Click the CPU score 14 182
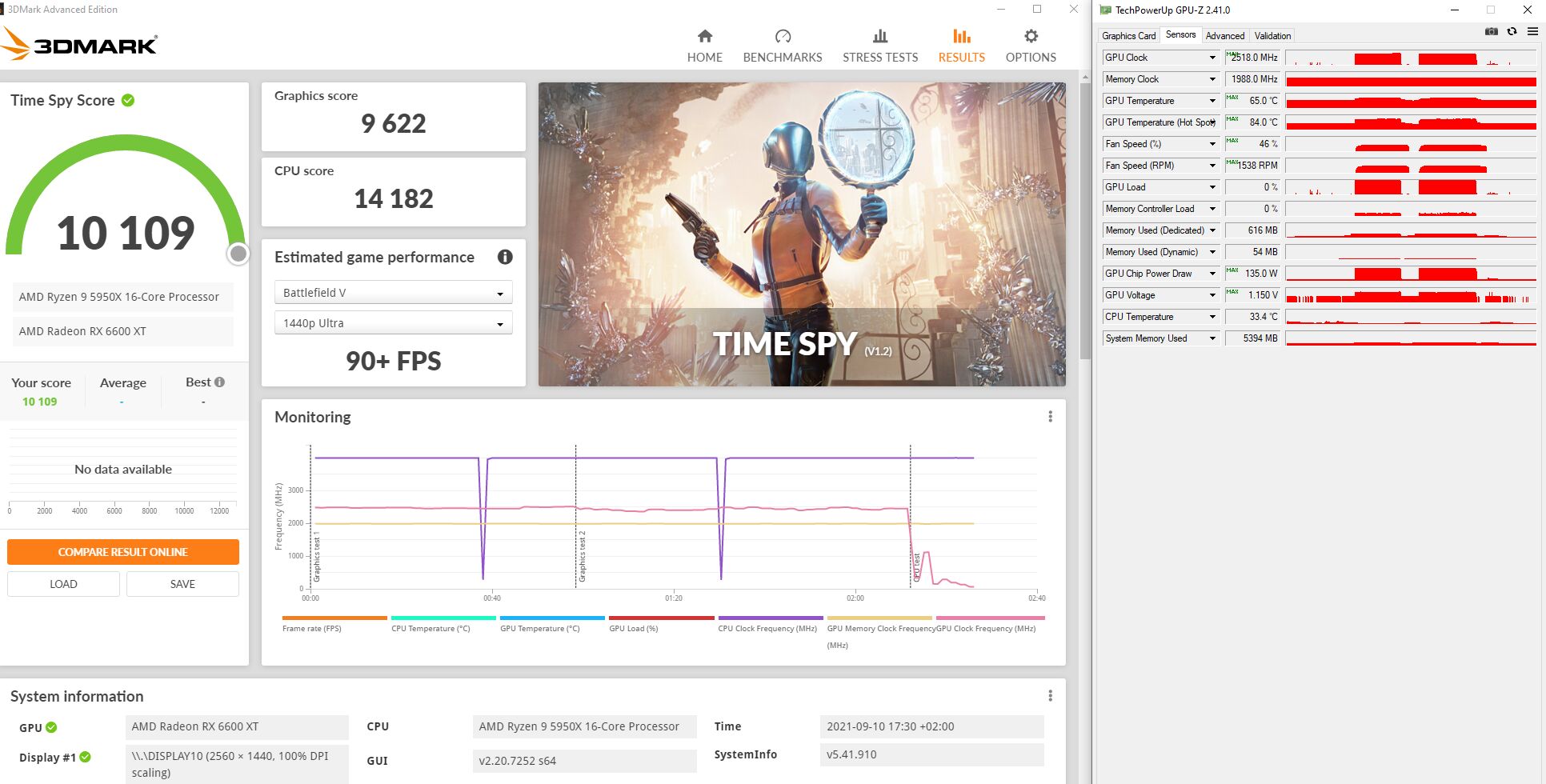Viewport: 1546px width, 784px height. tap(393, 198)
